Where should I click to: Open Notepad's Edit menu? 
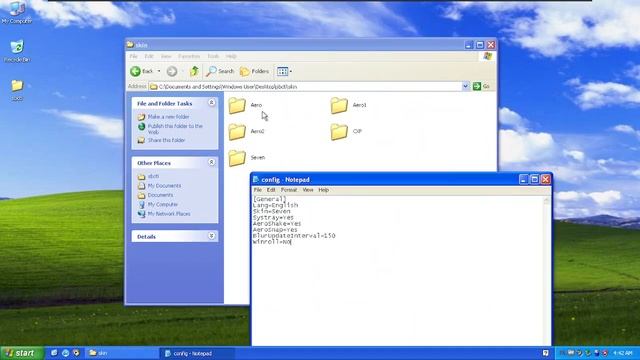click(x=271, y=190)
